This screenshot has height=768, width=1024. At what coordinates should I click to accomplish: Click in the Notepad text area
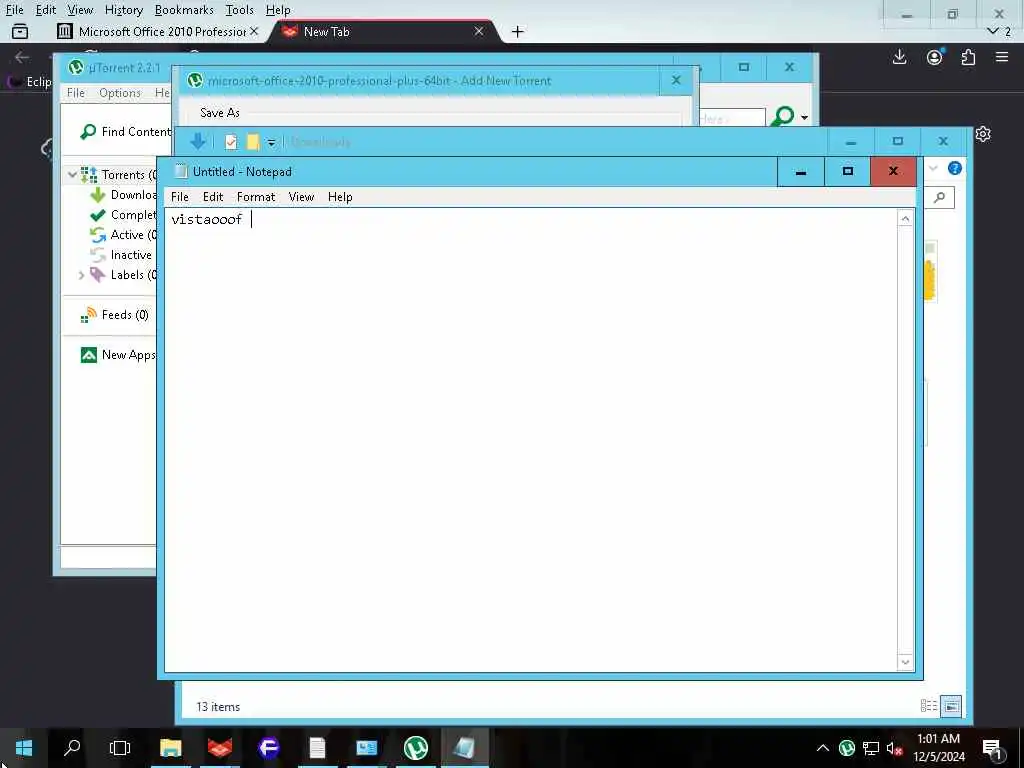(x=530, y=440)
